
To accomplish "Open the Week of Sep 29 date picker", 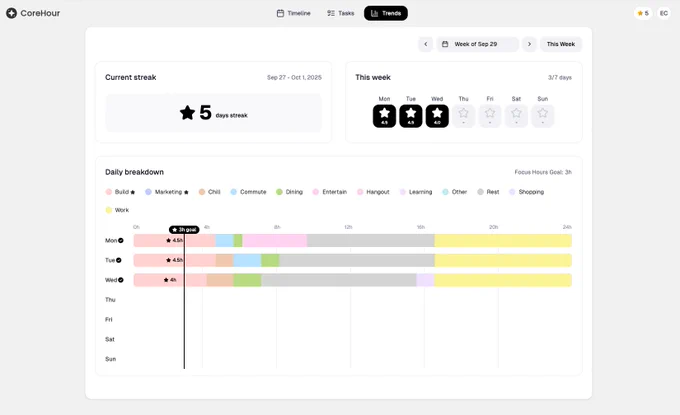I will (x=477, y=44).
